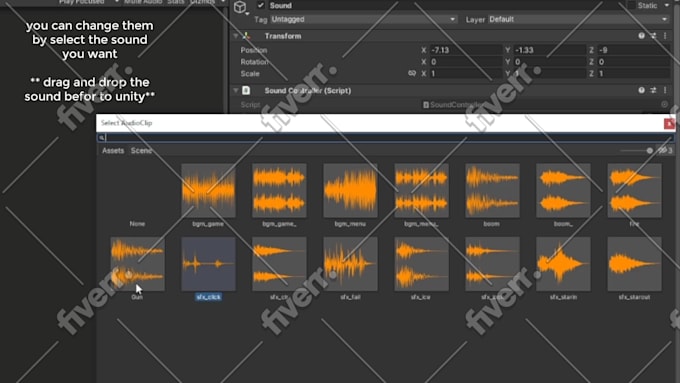Switch to the Scene tab in picker
Viewport: 680px width, 383px height.
[x=141, y=151]
